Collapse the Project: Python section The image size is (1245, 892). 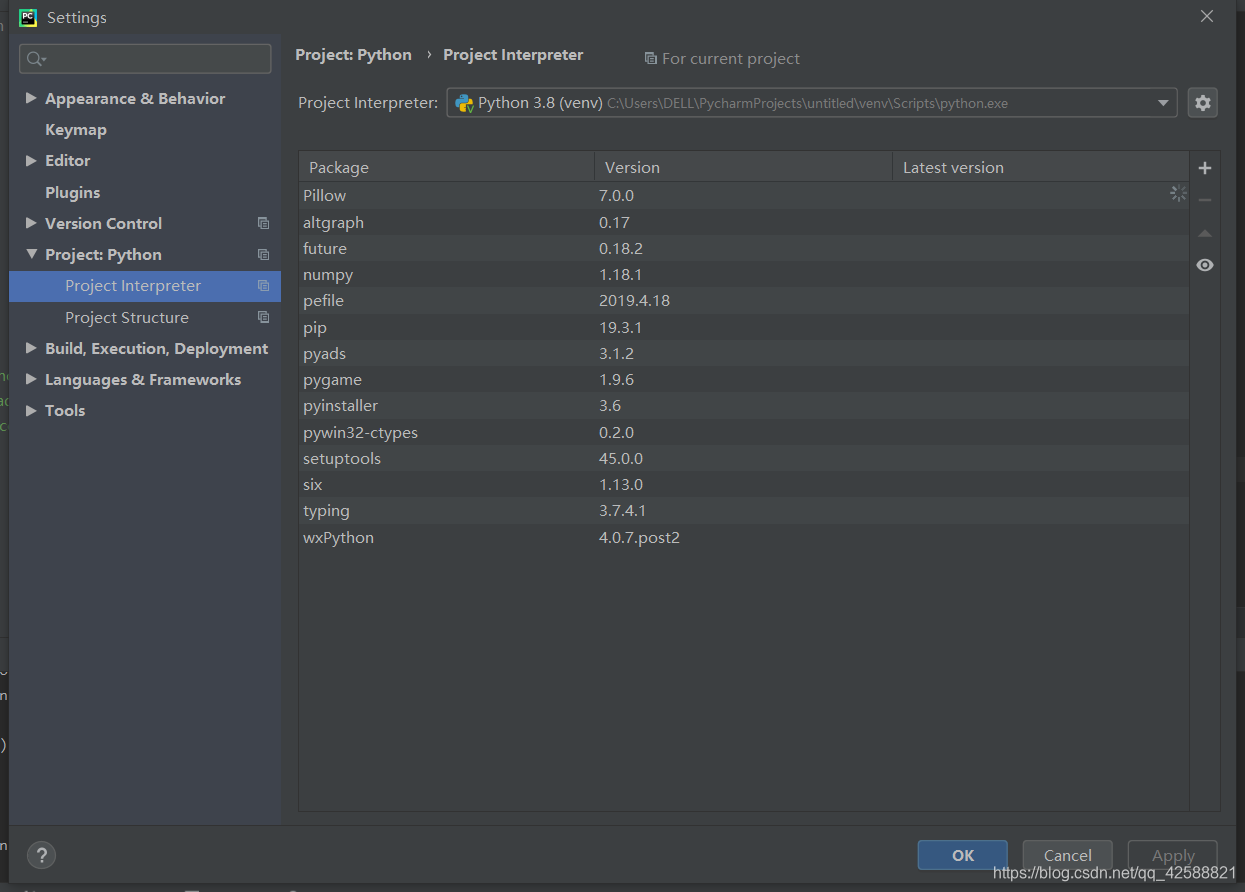[x=31, y=254]
